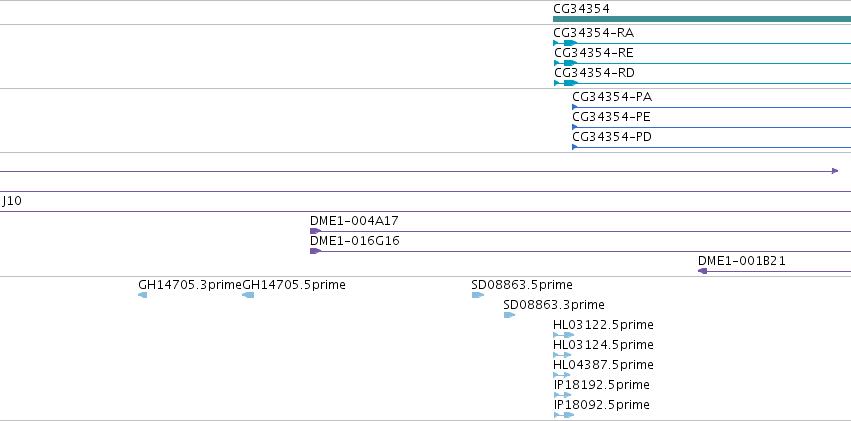Select the GH14705.3prime EST arrow
This screenshot has width=851, height=421.
(x=143, y=295)
